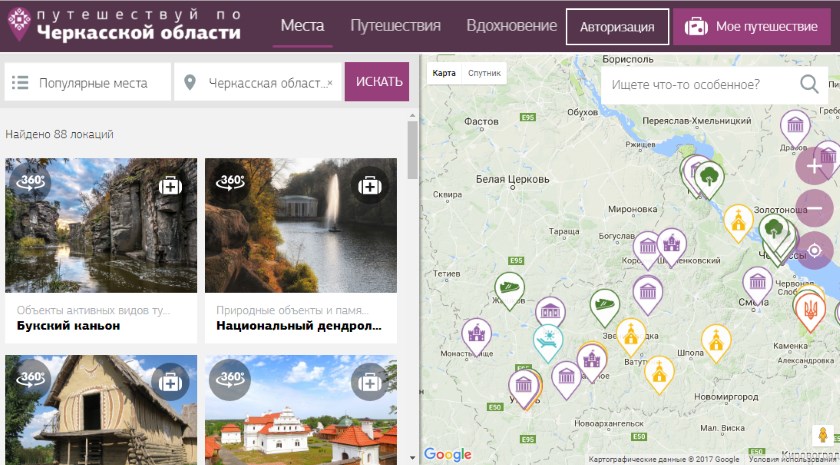Click the magnifier icon in map search
This screenshot has height=465, width=840.
[809, 84]
